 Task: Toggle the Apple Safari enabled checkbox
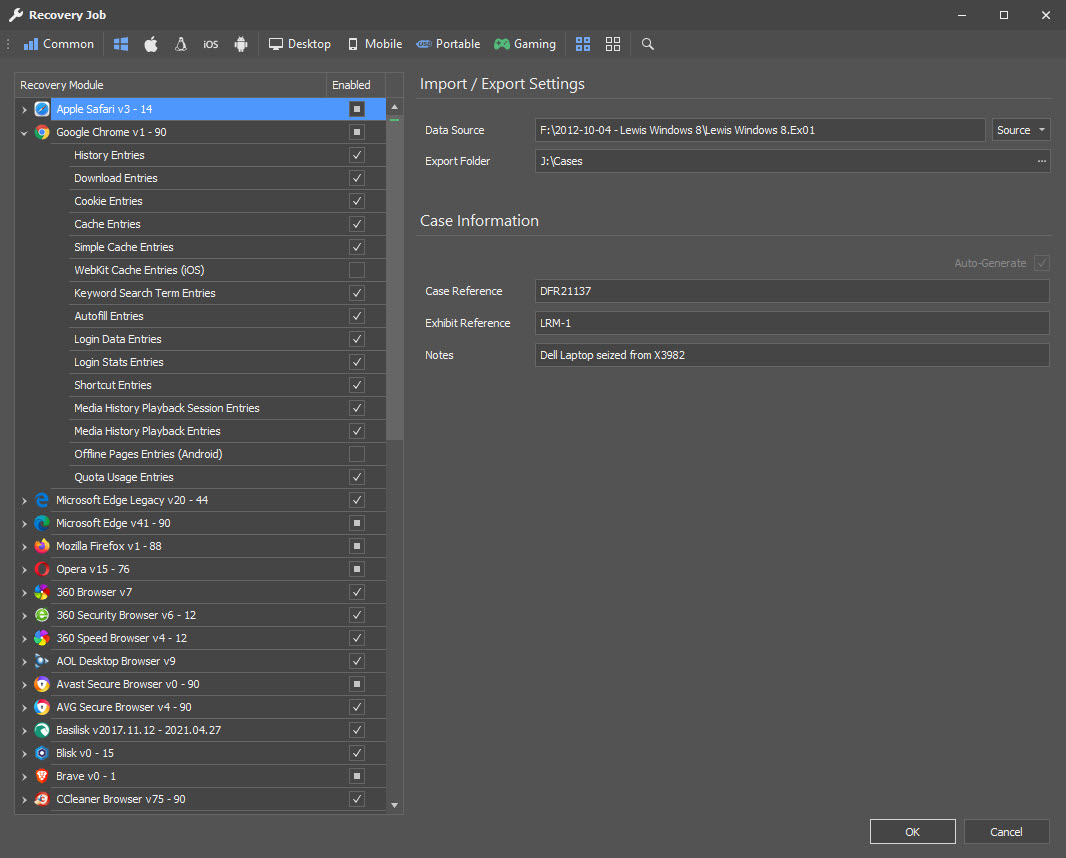tap(357, 109)
